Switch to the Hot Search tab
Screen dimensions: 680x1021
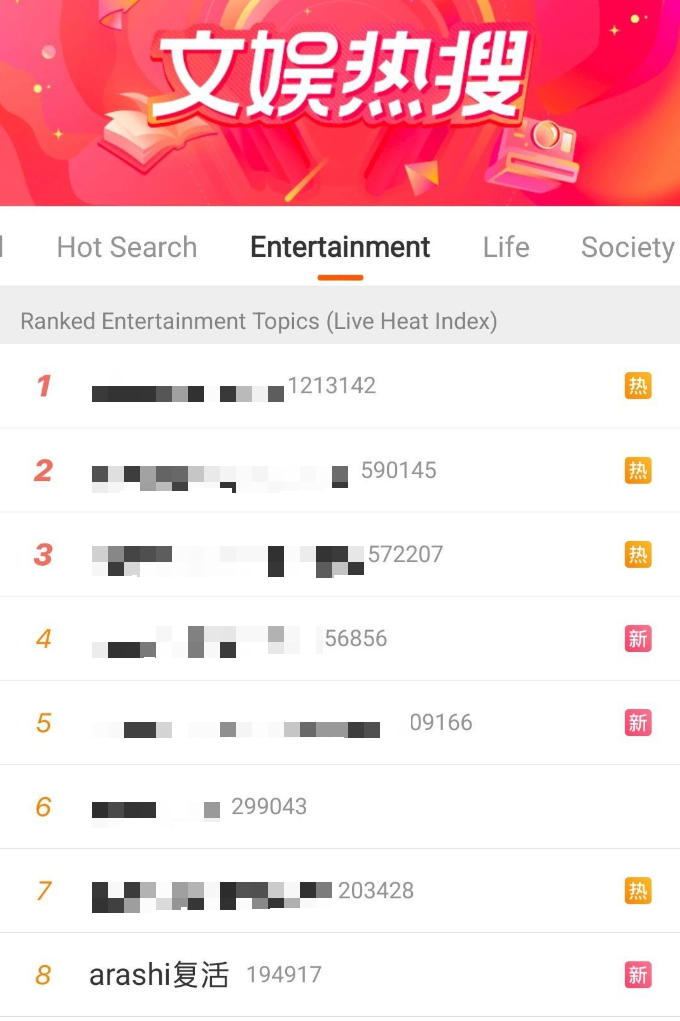click(127, 247)
